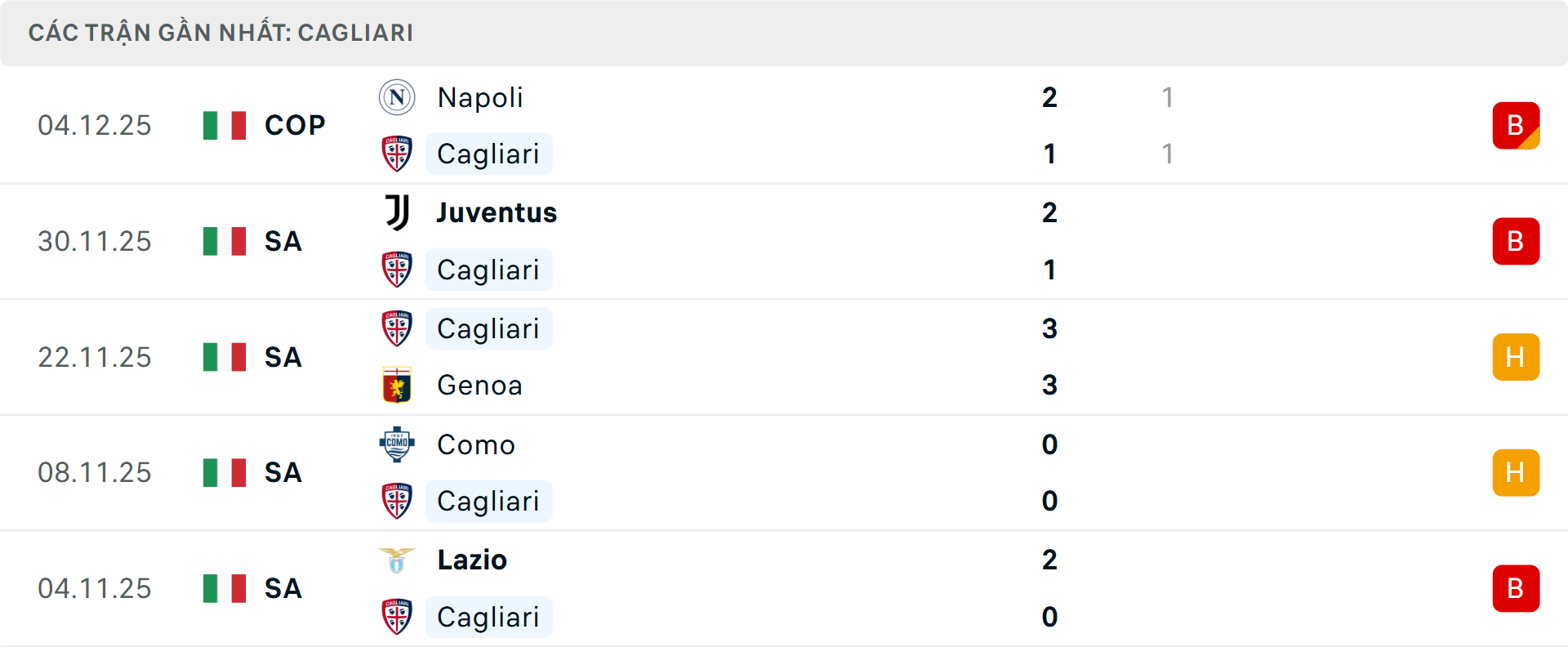
Task: Click the 'Các trận gần nhất: Cagliari' header
Action: click(x=220, y=33)
